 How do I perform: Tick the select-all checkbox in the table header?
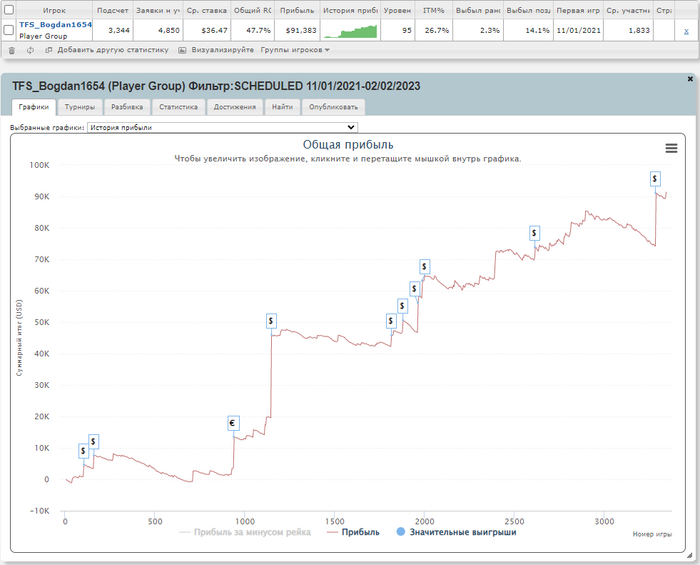pos(9,9)
